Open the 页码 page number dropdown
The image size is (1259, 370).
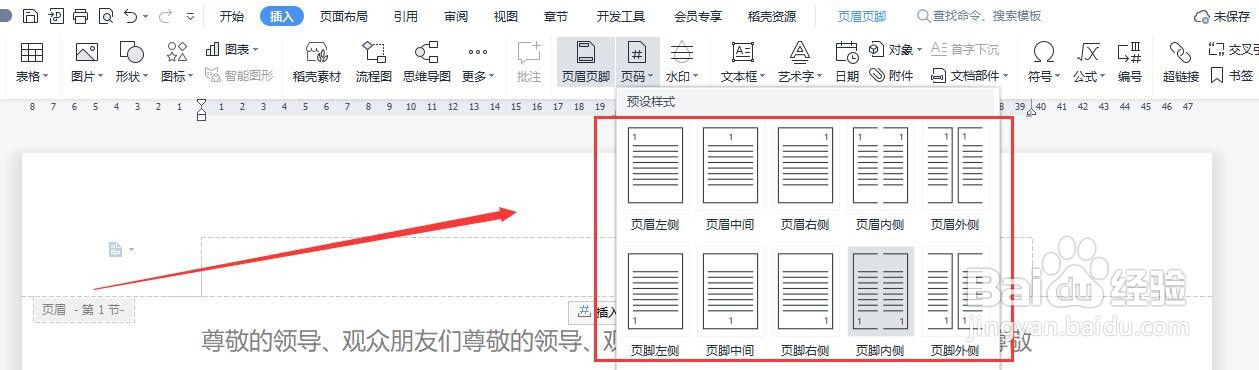coord(636,62)
